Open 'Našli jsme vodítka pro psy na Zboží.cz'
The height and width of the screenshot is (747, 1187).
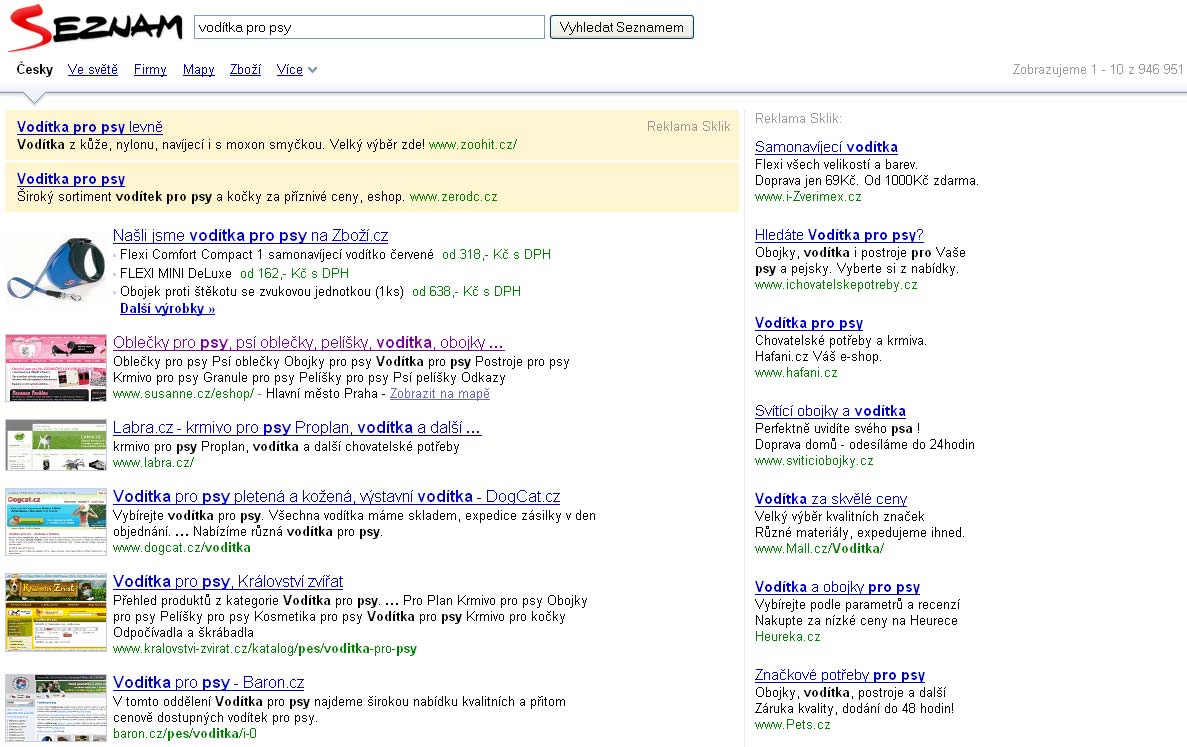pyautogui.click(x=251, y=235)
